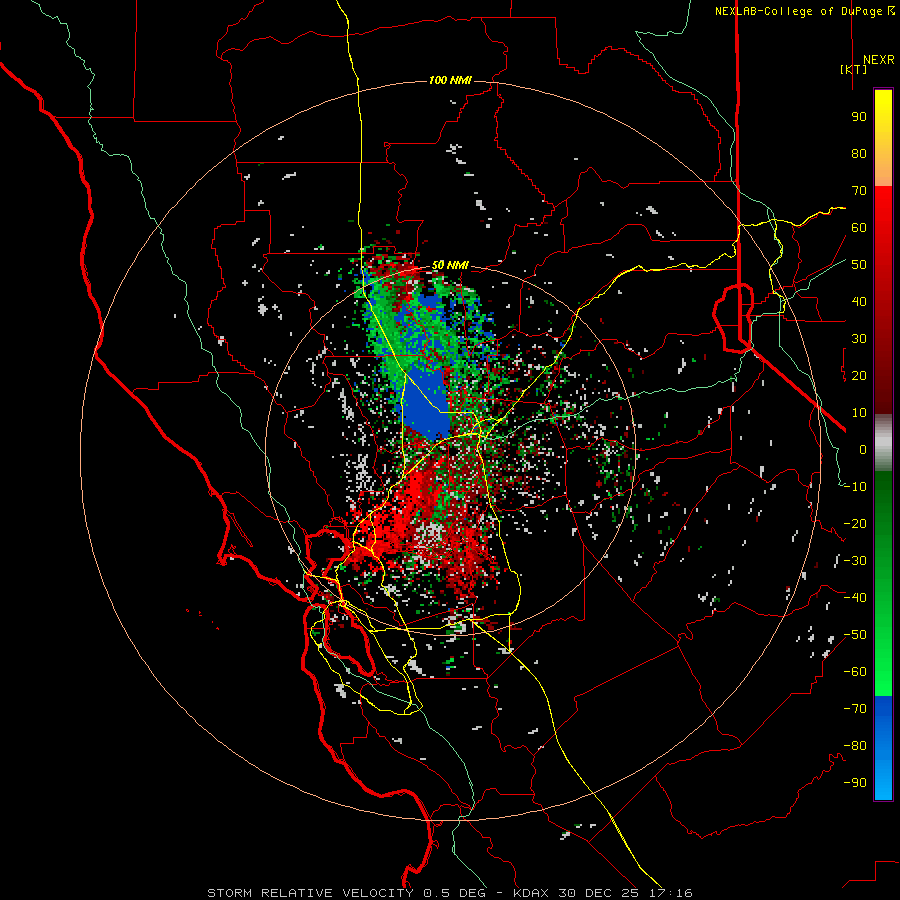Viewport: 900px width, 900px height.
Task: Click the 20 knot scale label
Action: tap(859, 375)
